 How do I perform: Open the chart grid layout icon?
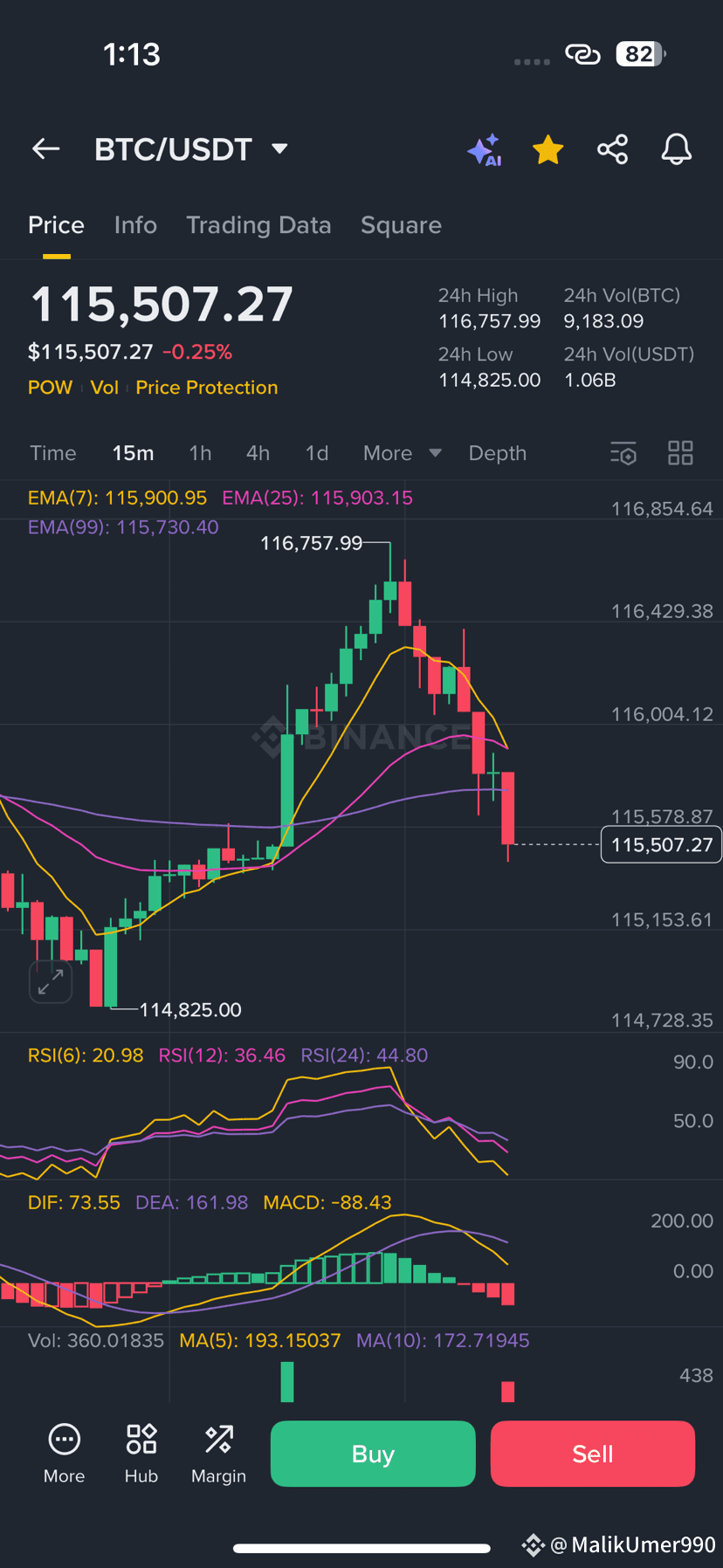[x=680, y=453]
